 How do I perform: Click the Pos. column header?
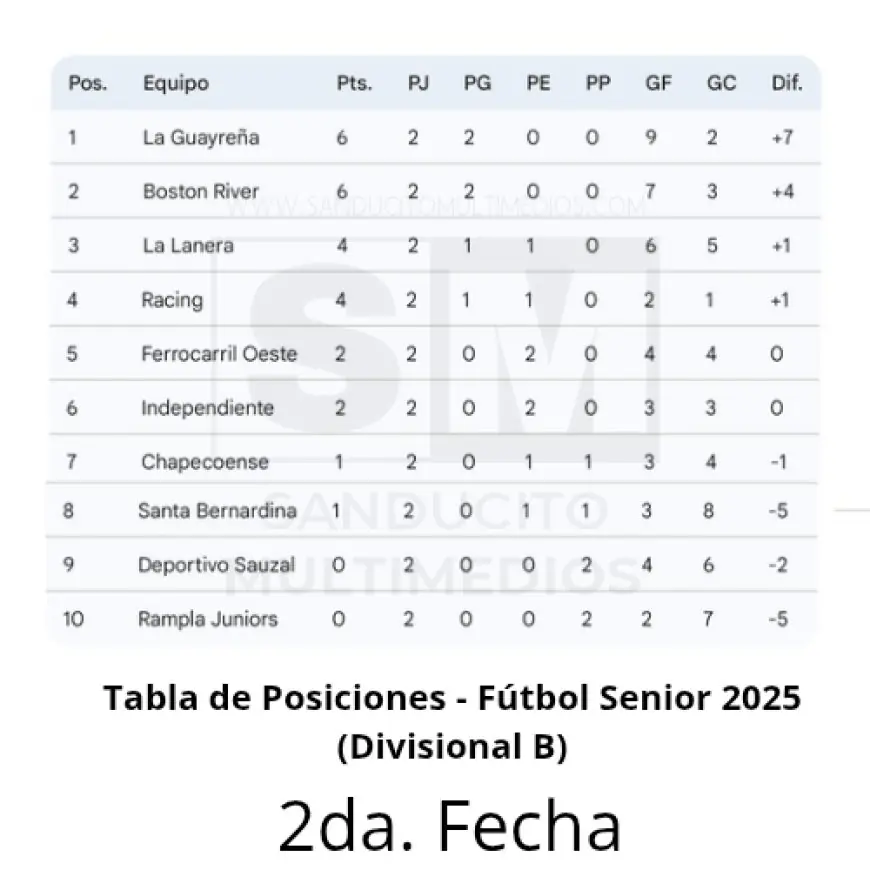tap(87, 83)
